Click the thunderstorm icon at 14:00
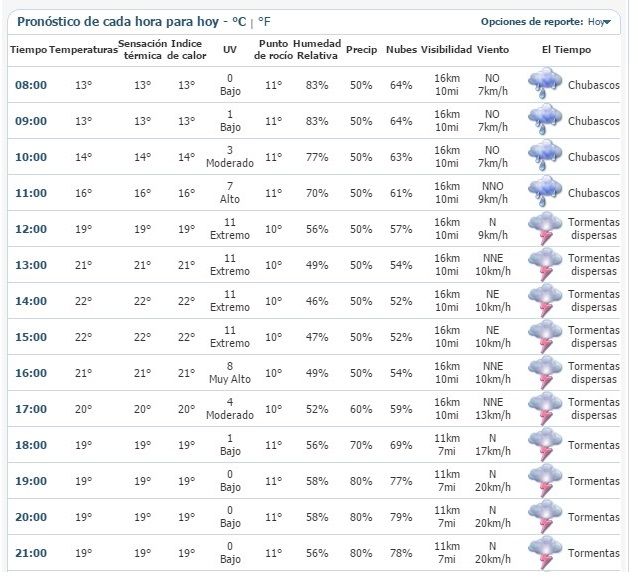This screenshot has height=586, width=638. [x=545, y=300]
